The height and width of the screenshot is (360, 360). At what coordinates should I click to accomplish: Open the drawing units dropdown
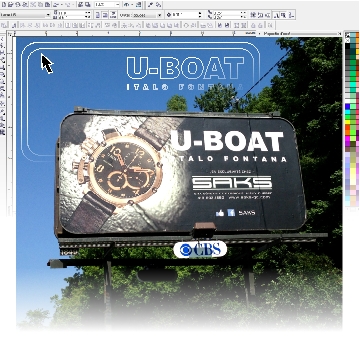click(x=160, y=15)
